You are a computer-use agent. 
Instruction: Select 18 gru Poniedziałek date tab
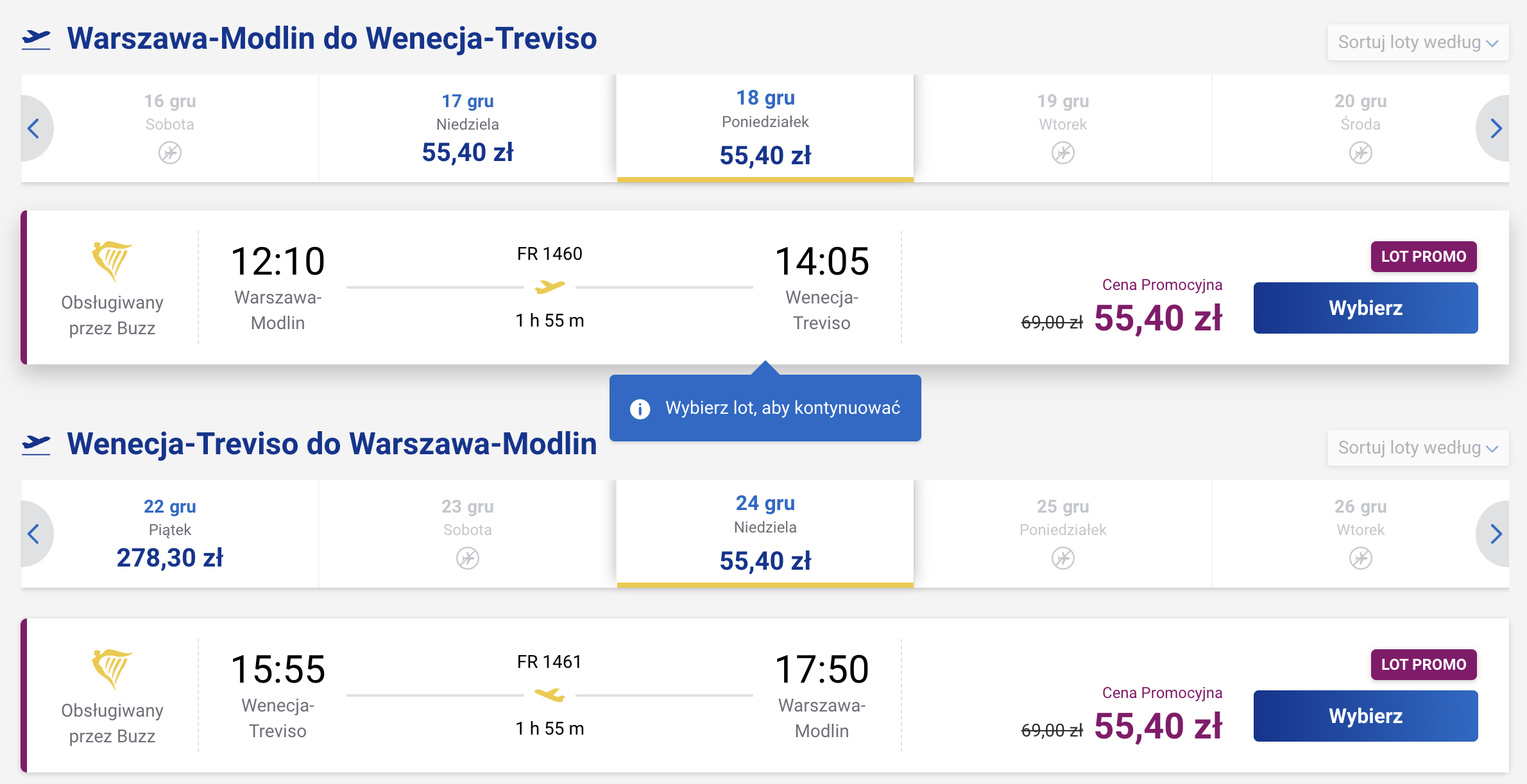click(765, 128)
